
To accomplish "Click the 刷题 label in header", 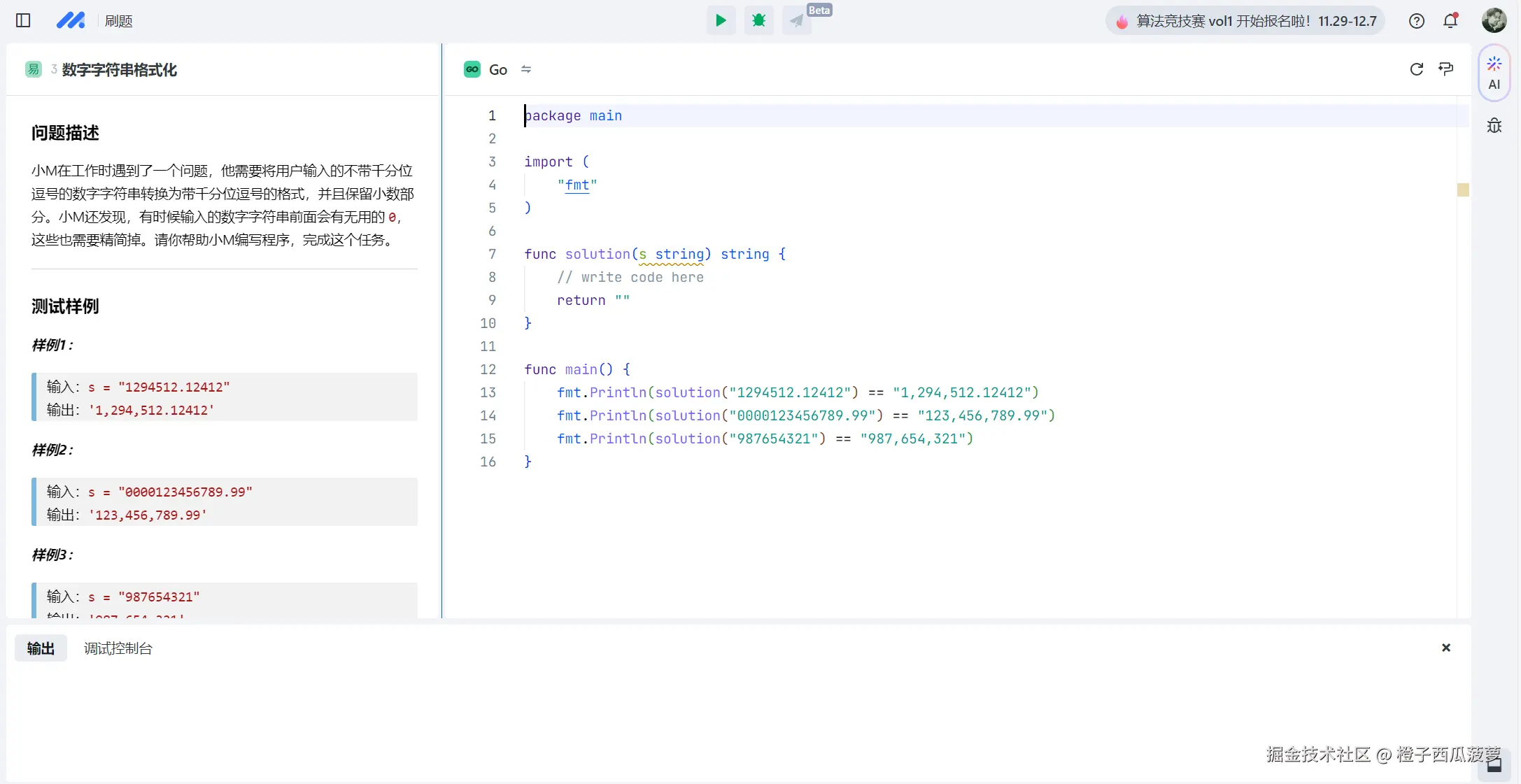I will [118, 21].
